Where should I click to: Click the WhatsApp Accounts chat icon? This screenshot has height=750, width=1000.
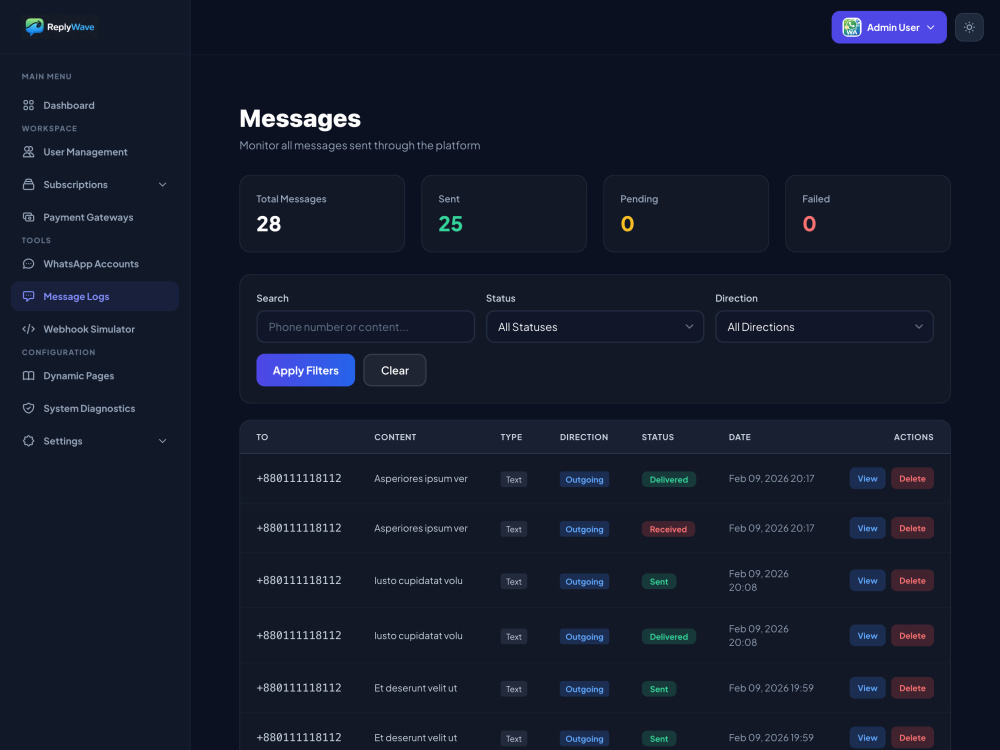pos(29,263)
